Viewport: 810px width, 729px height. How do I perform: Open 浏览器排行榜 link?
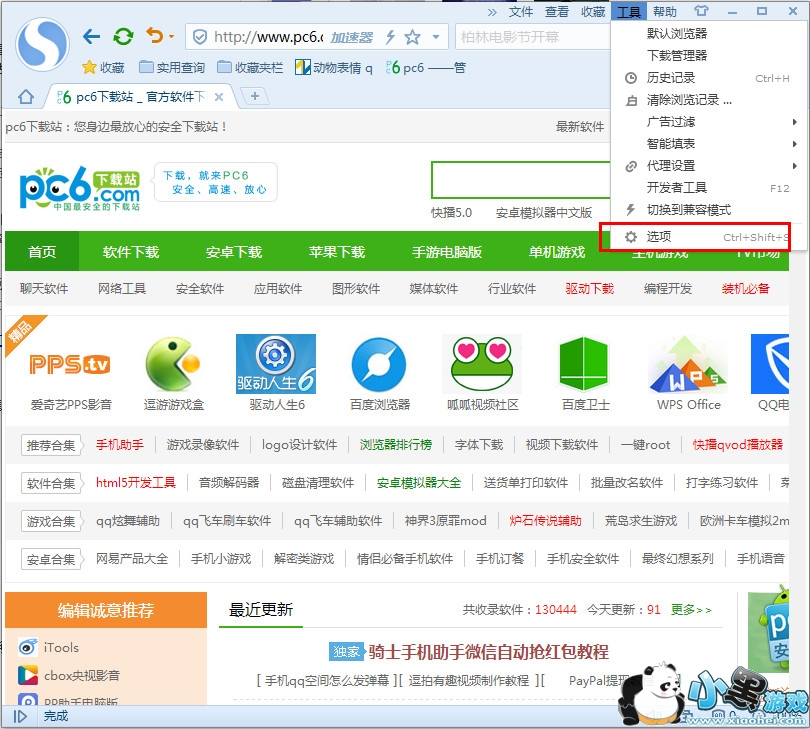click(396, 444)
